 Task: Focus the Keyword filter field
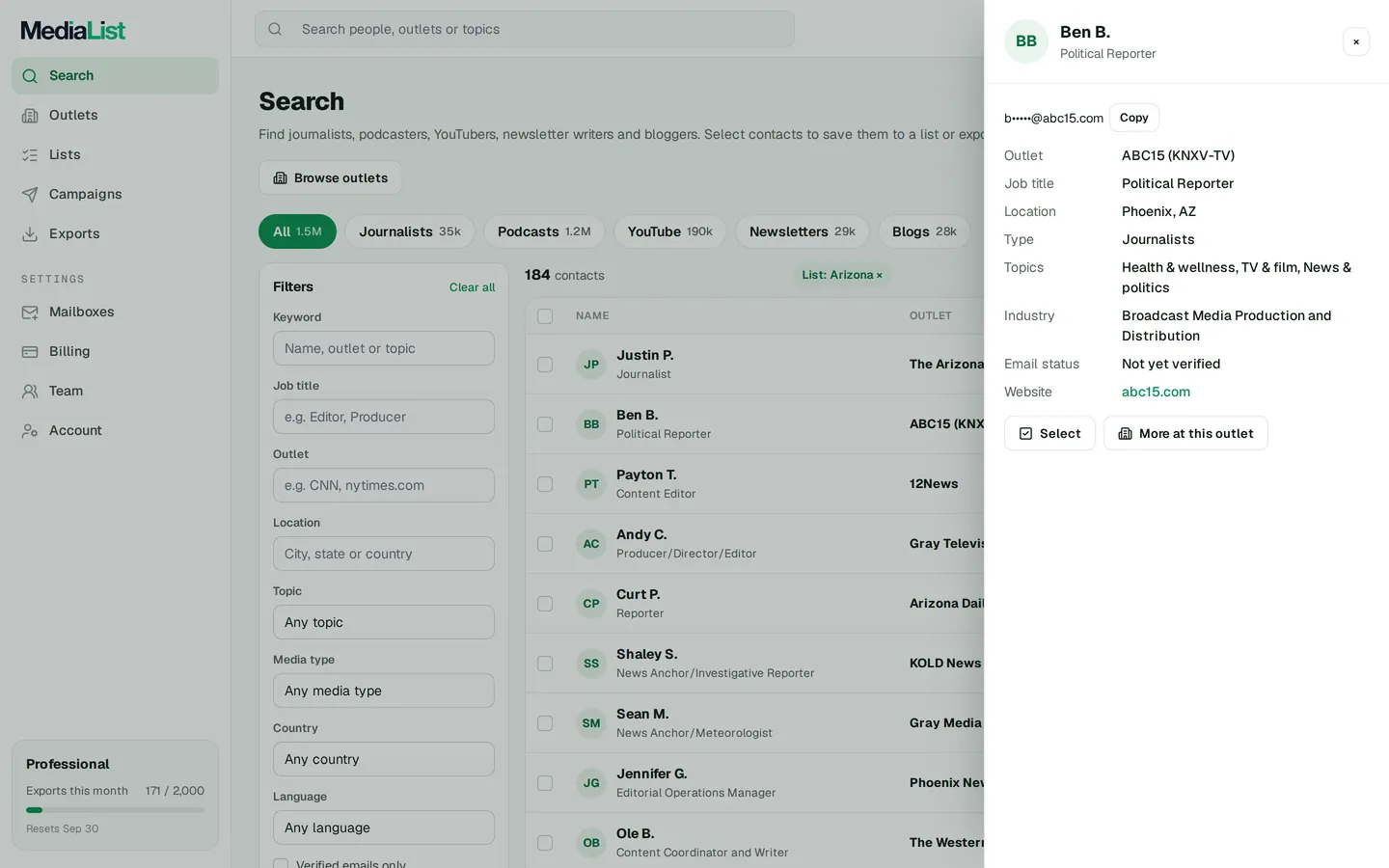pyautogui.click(x=384, y=348)
